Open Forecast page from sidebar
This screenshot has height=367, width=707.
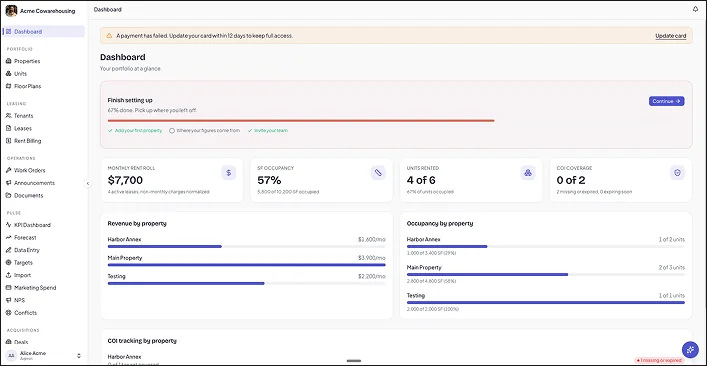pos(44,238)
